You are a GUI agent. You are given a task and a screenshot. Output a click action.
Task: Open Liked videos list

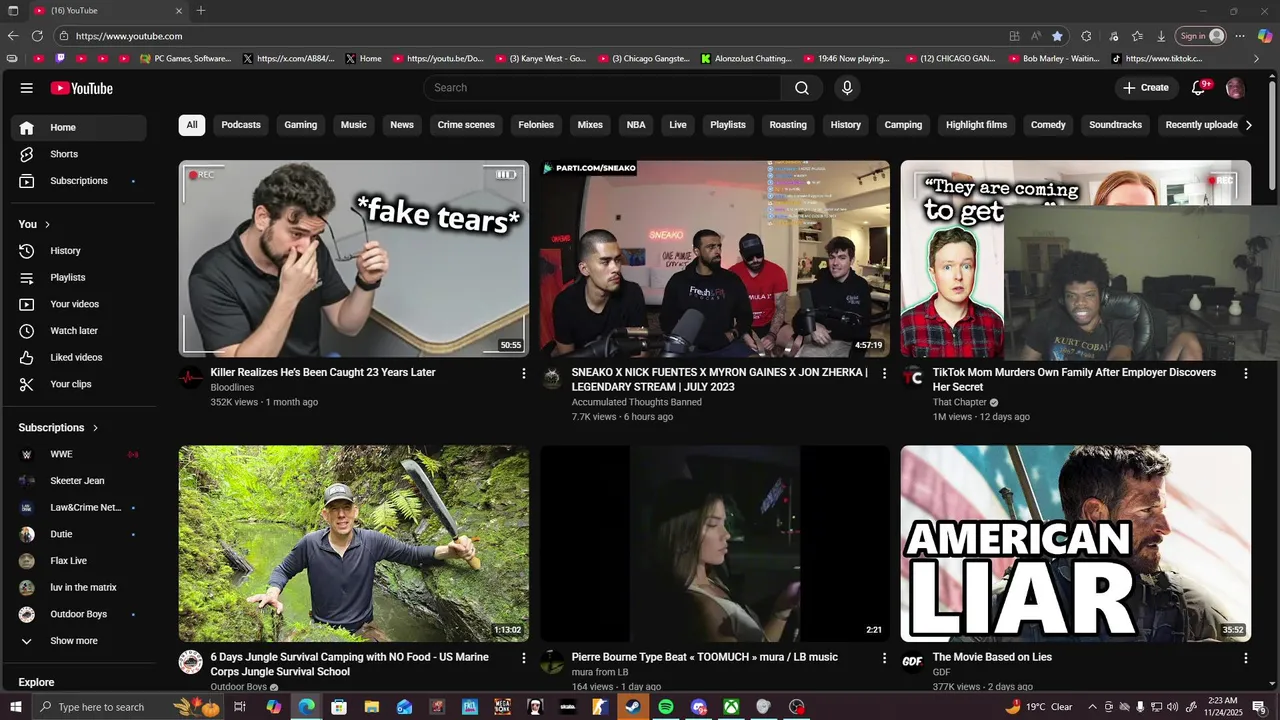(78, 357)
